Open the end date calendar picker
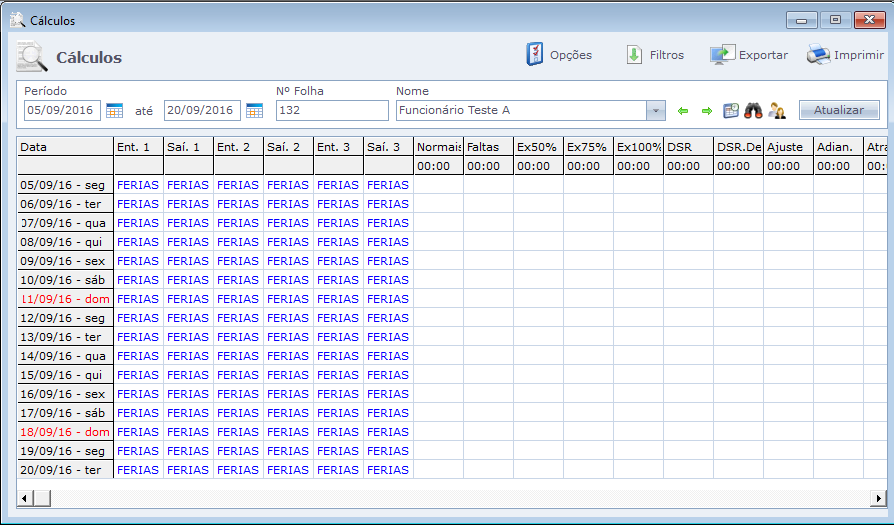The image size is (894, 525). 254,110
